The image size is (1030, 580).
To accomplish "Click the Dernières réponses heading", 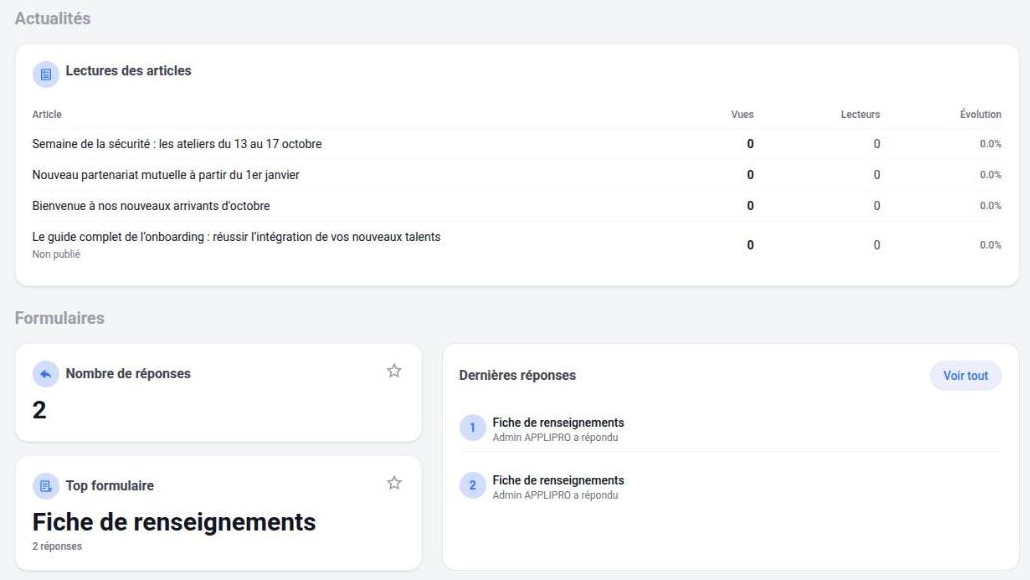I will coord(518,375).
